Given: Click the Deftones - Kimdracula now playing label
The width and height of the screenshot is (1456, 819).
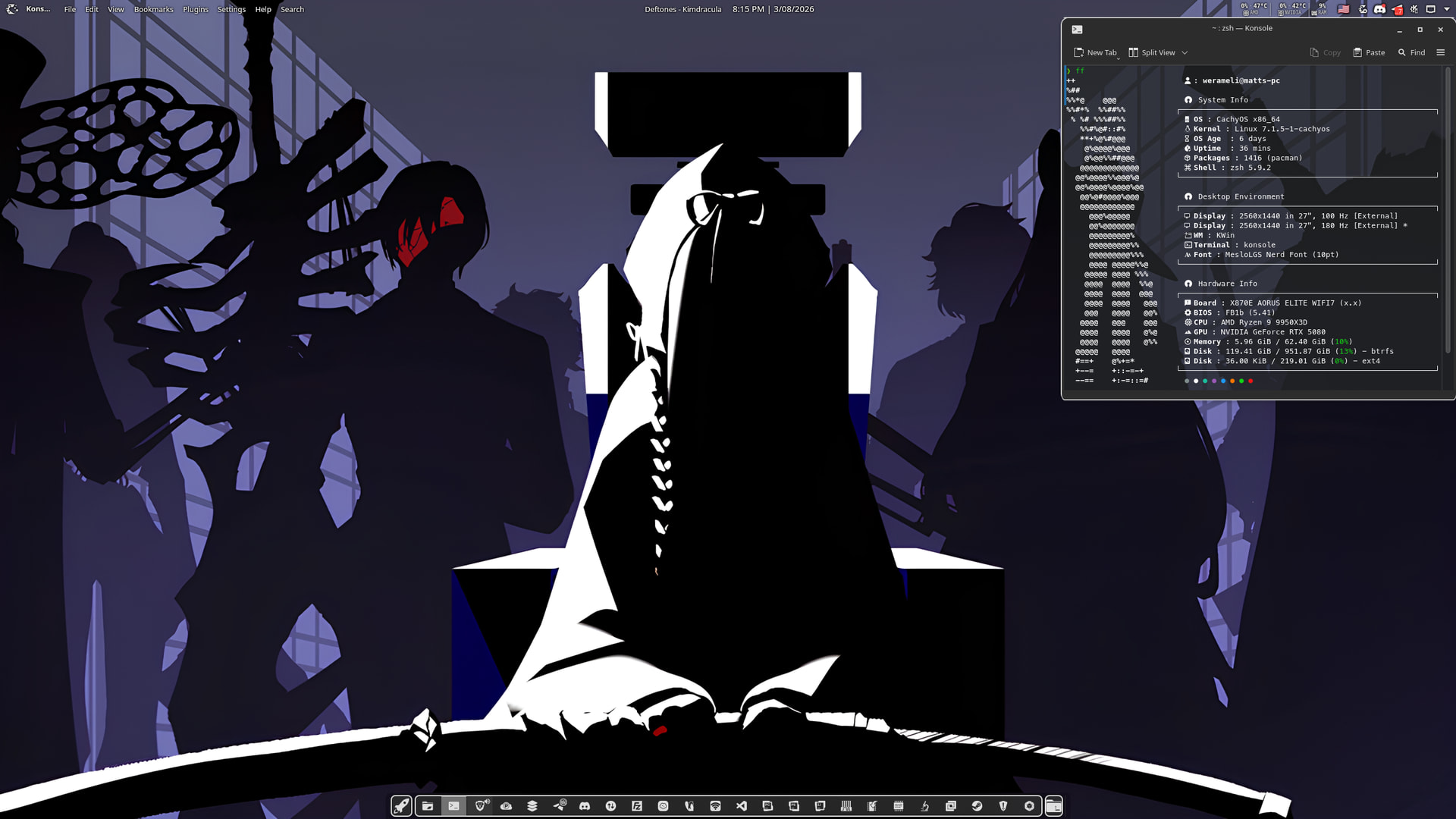Looking at the screenshot, I should coord(682,9).
